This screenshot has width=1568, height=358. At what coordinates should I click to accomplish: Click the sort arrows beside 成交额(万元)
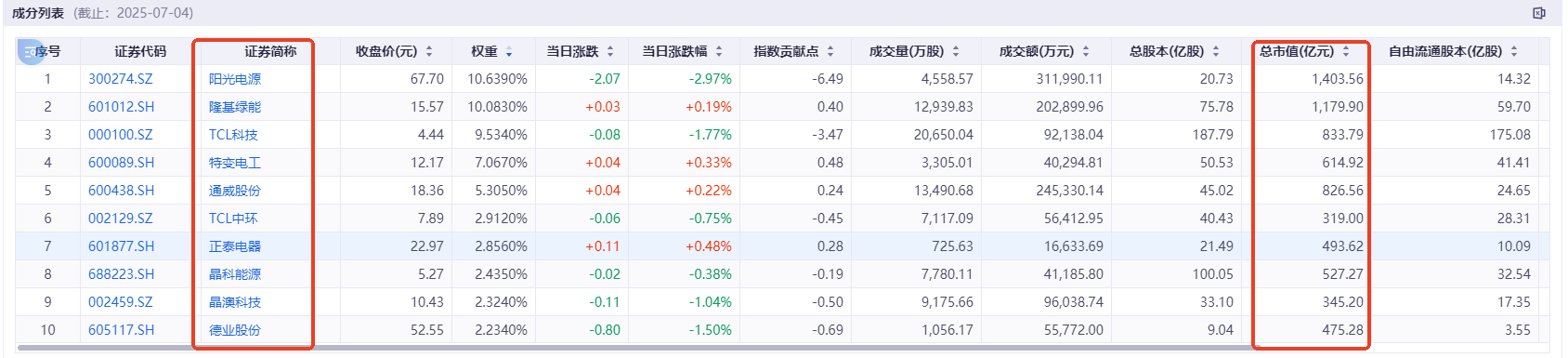(1086, 51)
